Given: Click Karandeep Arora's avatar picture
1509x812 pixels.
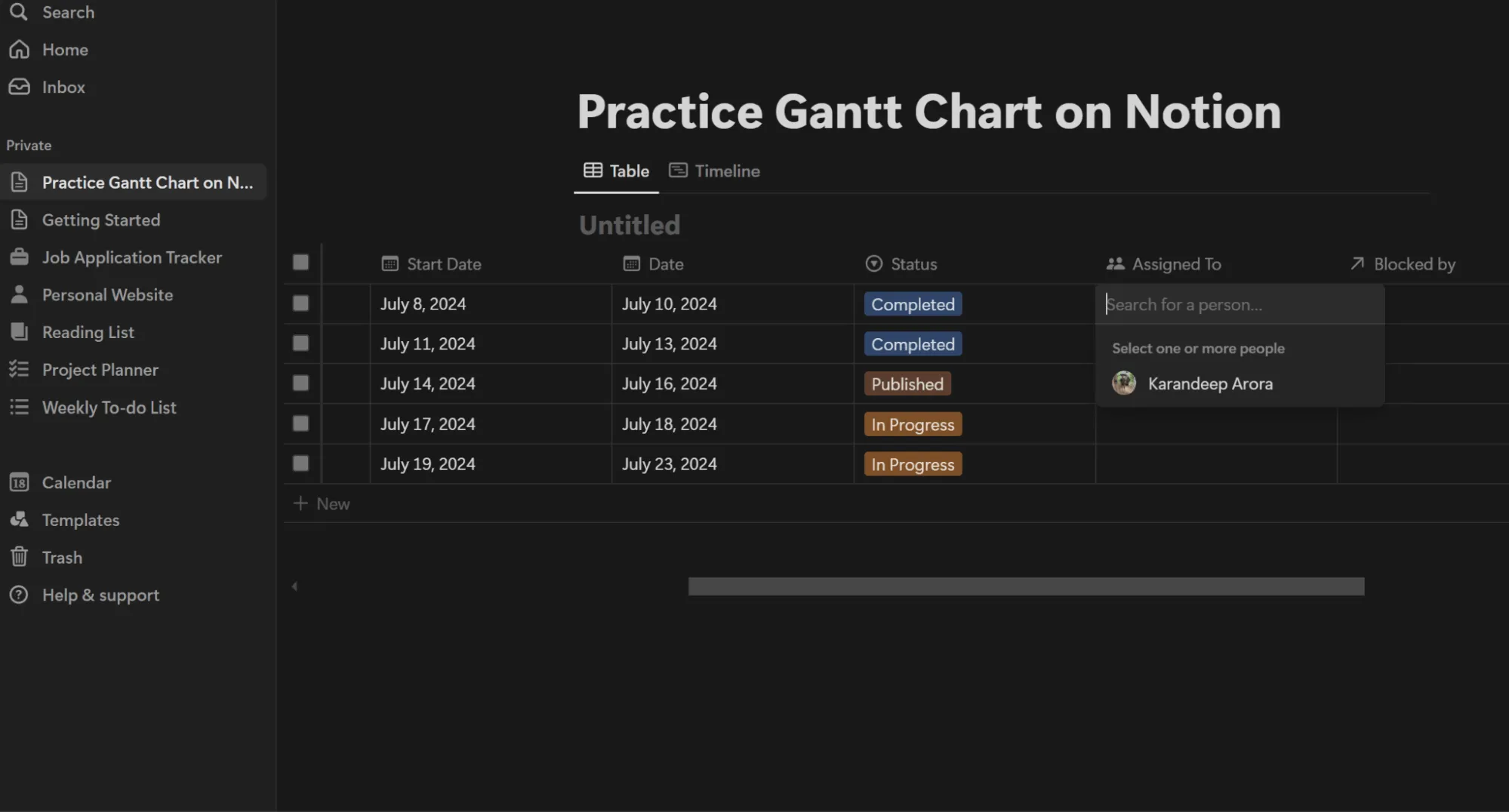Looking at the screenshot, I should (1124, 383).
